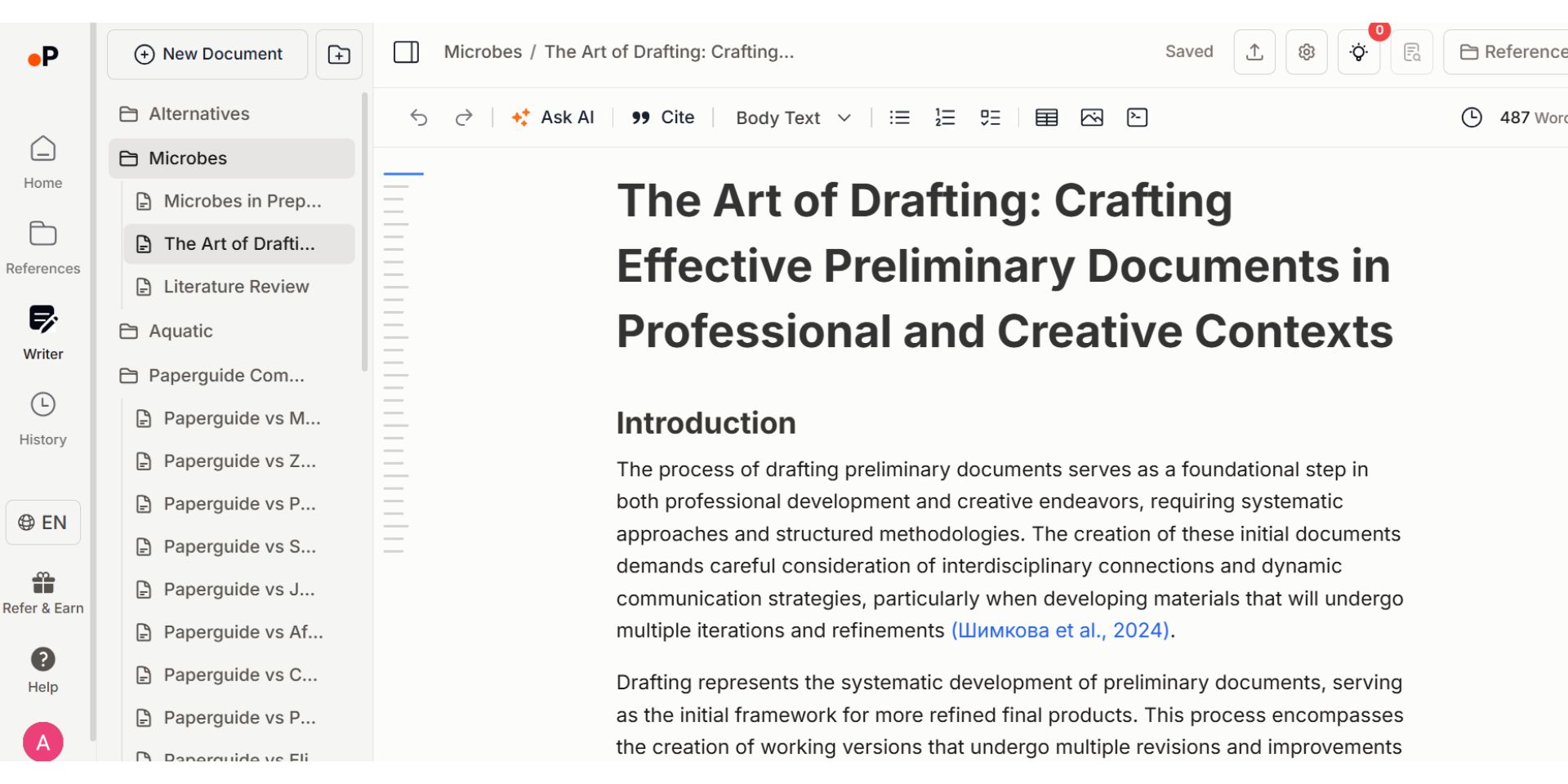
Task: Select The Art of Drafti... document
Action: point(239,243)
